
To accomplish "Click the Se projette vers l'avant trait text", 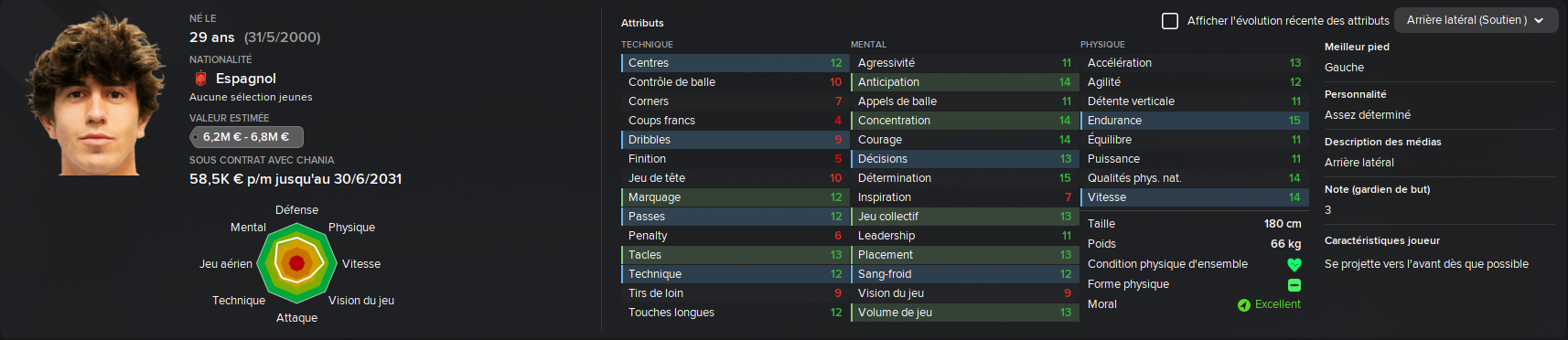I will pyautogui.click(x=1426, y=264).
